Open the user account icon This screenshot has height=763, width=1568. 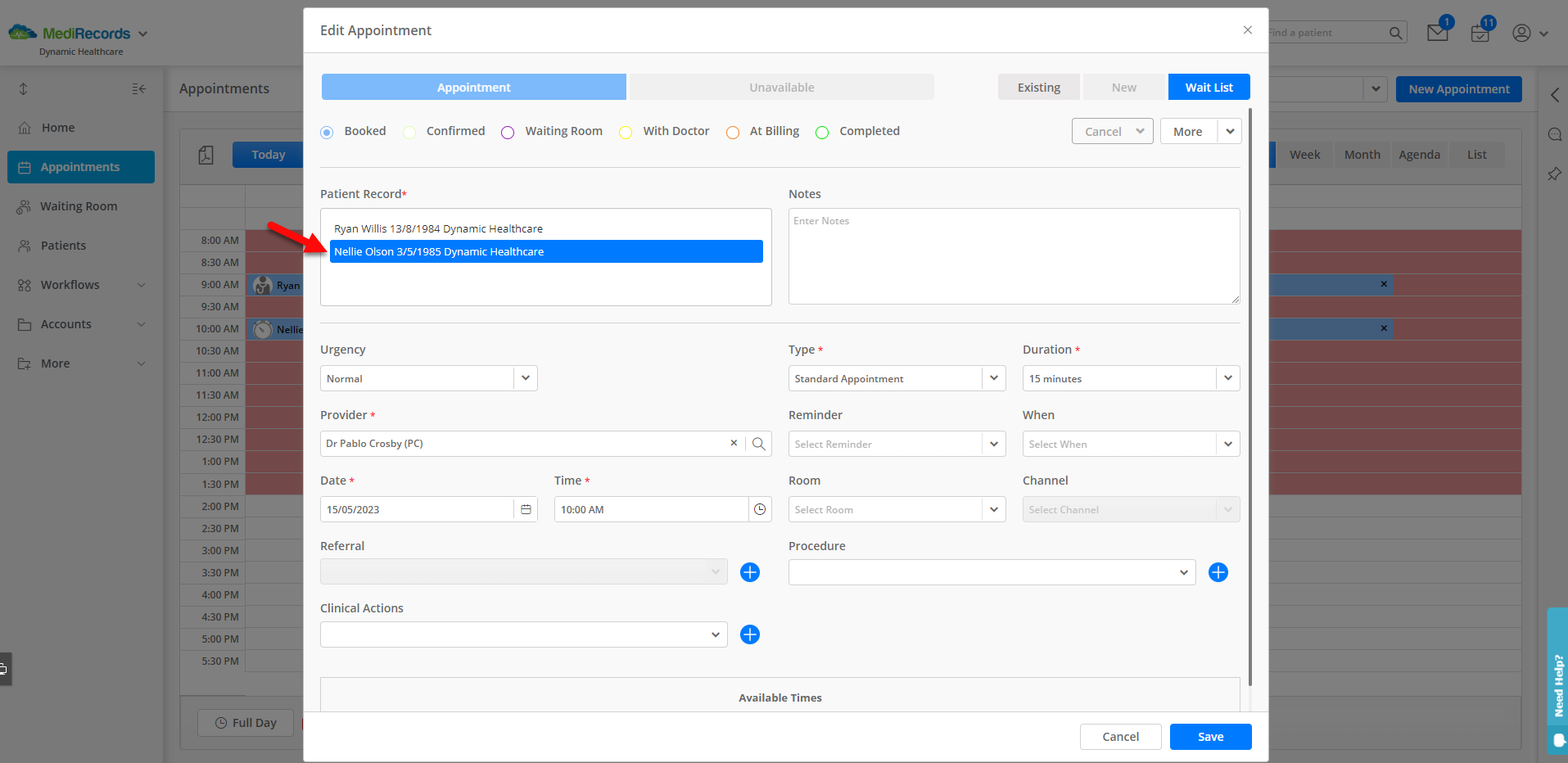click(1521, 34)
